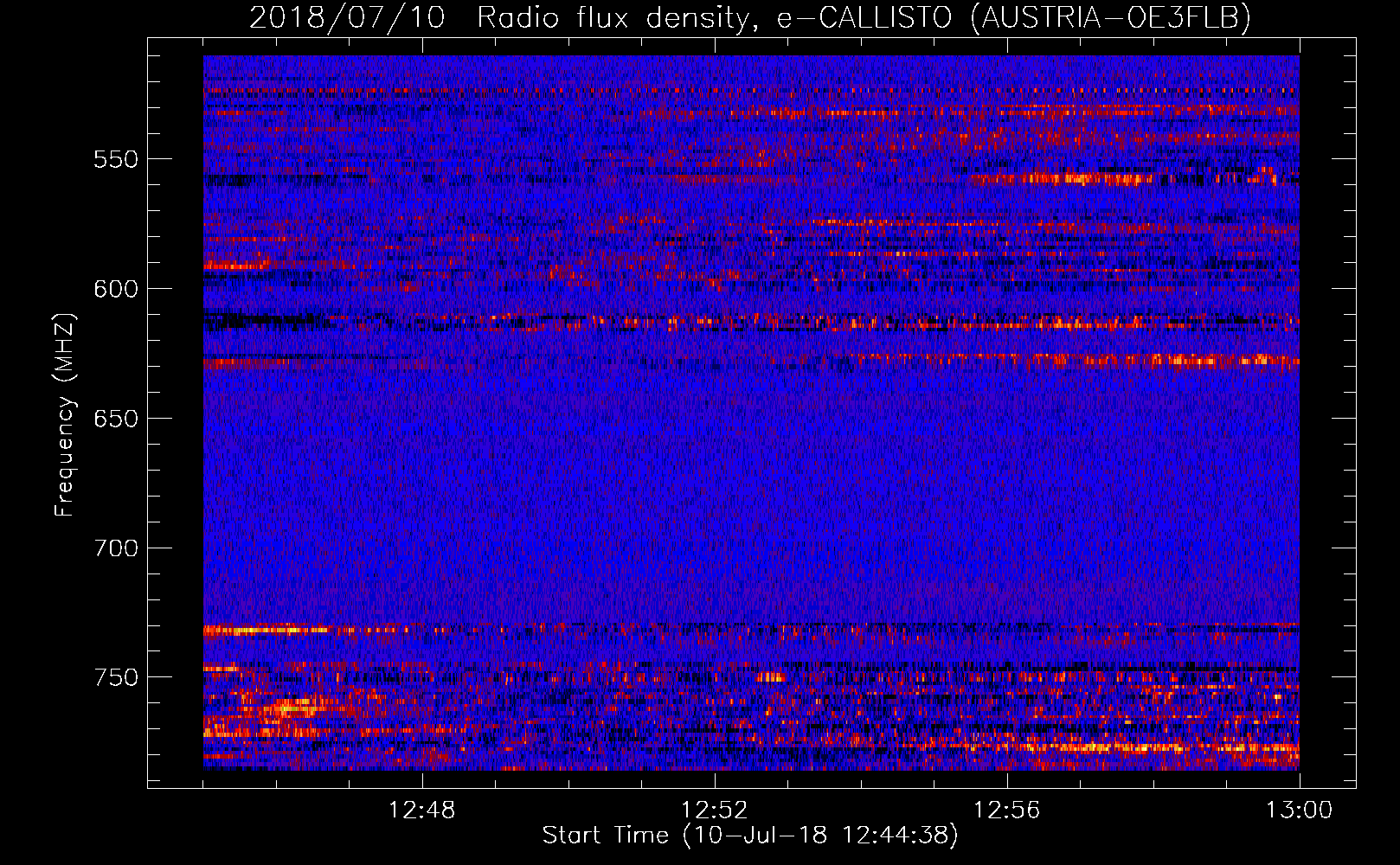Click the 700 frequency tick label
Screen dimensions: 1400x865
coord(116,548)
